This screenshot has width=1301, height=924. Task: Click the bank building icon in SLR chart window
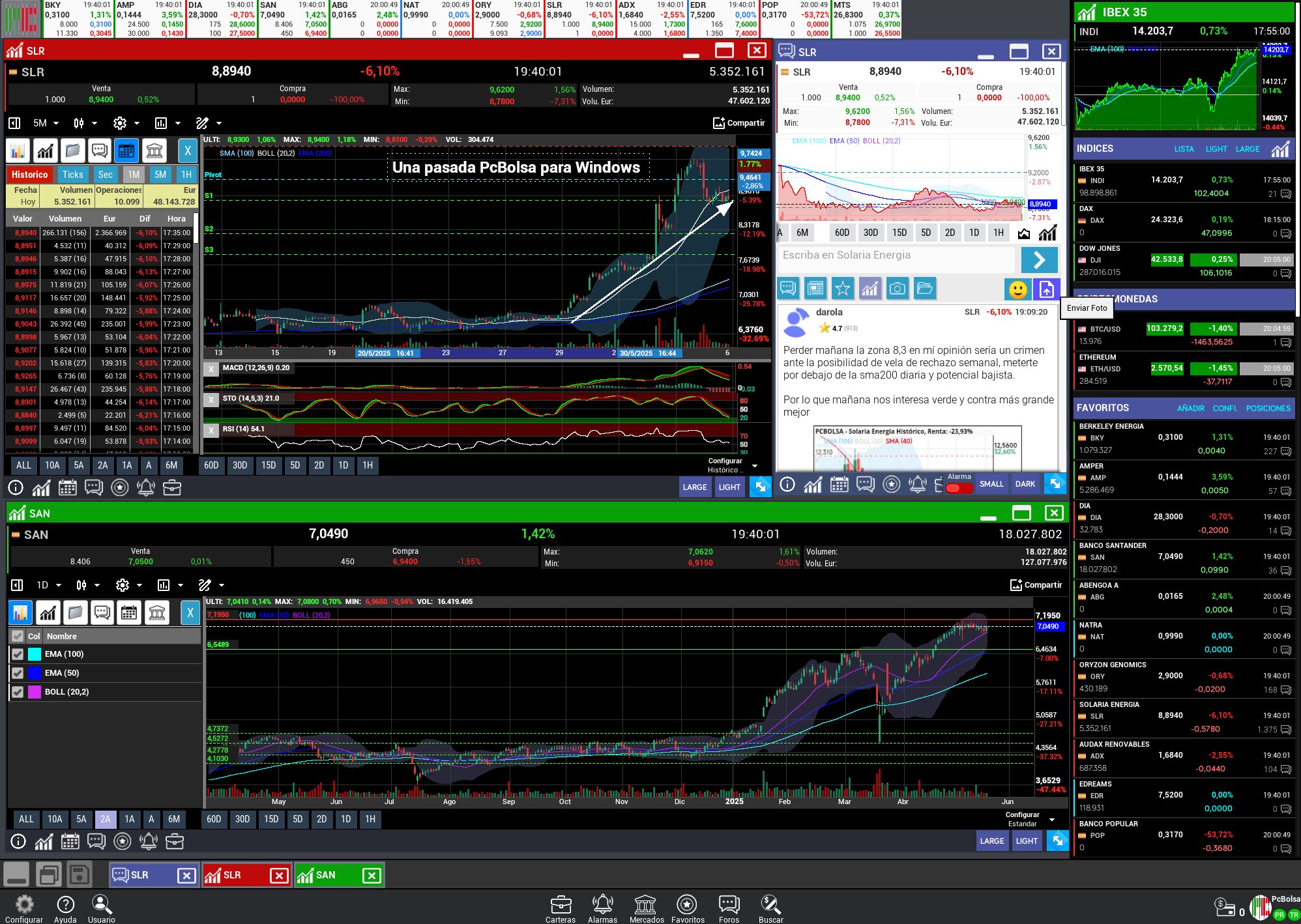(x=154, y=151)
